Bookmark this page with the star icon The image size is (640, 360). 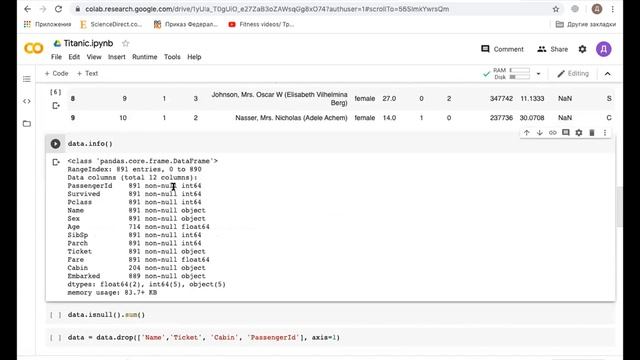556,9
